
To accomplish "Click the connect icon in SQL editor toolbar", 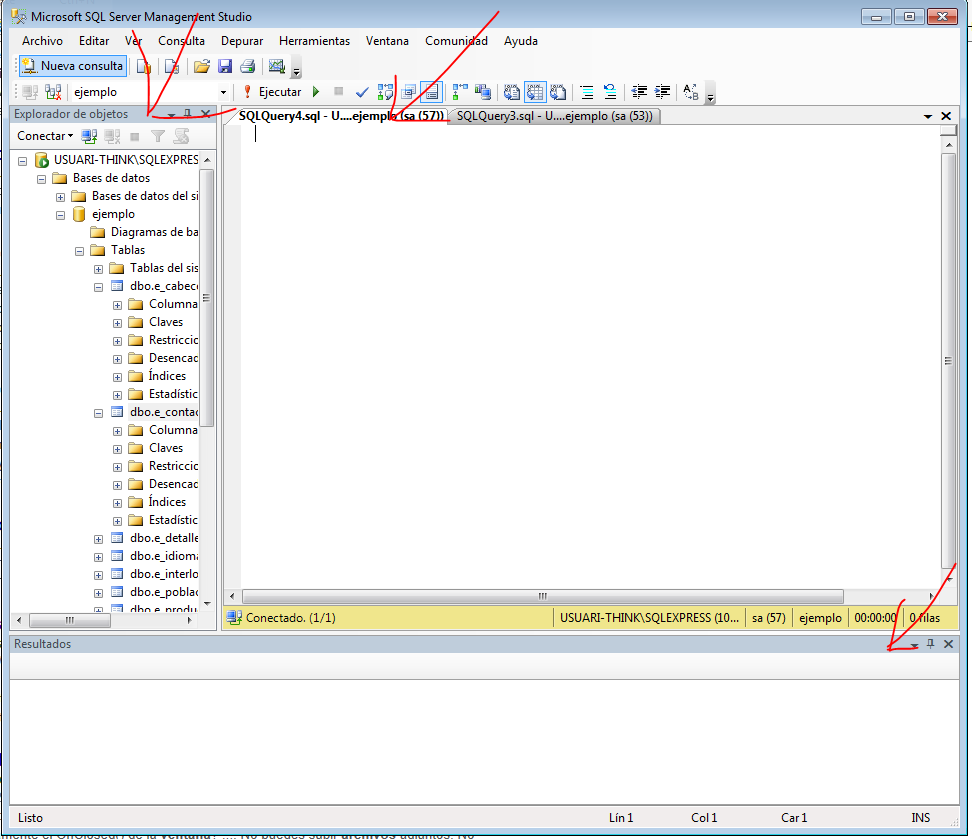I will [x=30, y=92].
